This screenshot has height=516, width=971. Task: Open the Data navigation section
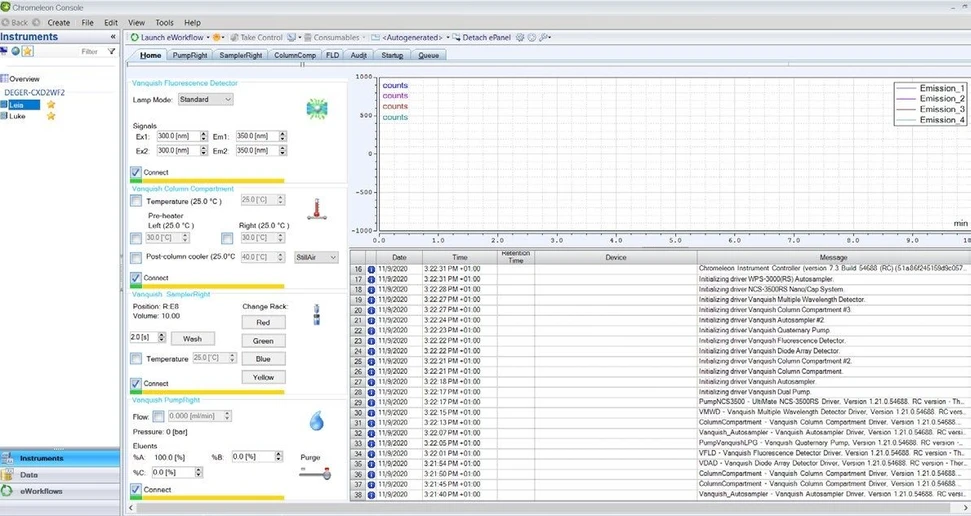(x=60, y=474)
